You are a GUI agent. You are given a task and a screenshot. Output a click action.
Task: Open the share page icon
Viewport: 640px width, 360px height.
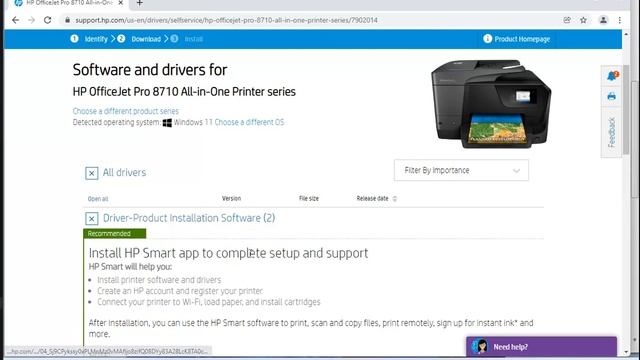pyautogui.click(x=567, y=20)
